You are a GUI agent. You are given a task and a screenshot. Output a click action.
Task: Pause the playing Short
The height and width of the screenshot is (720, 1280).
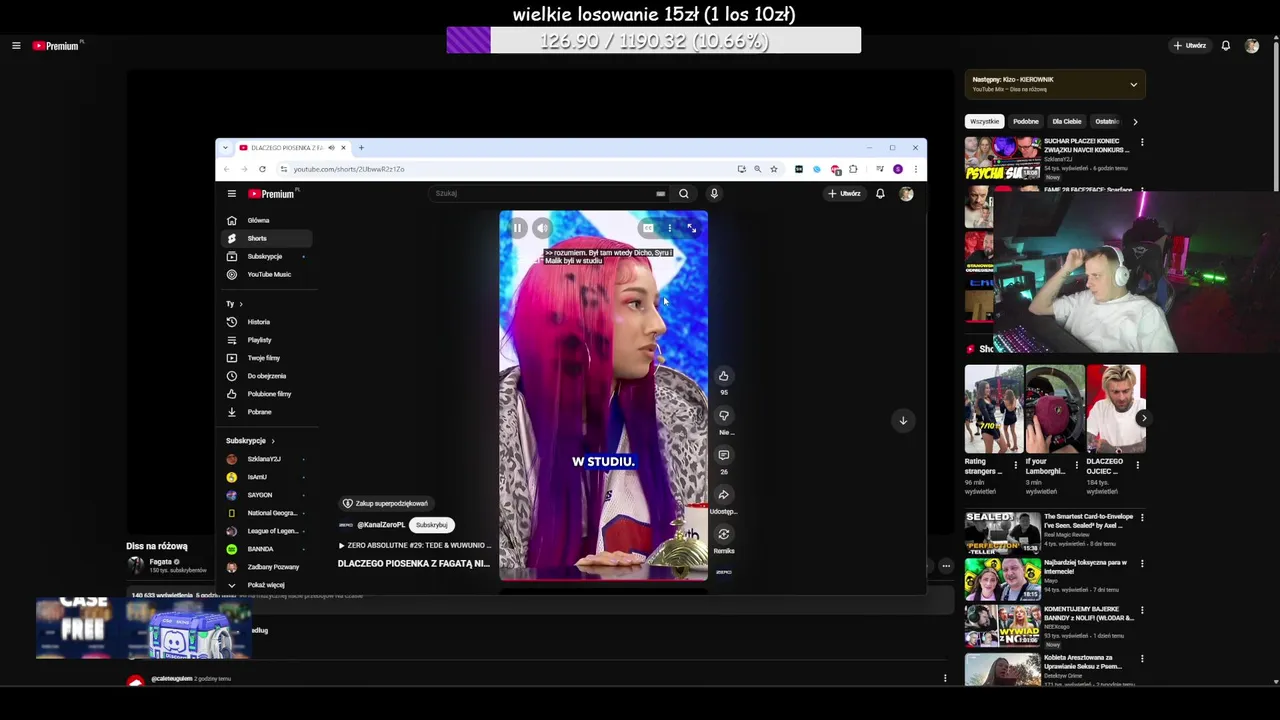click(x=517, y=228)
